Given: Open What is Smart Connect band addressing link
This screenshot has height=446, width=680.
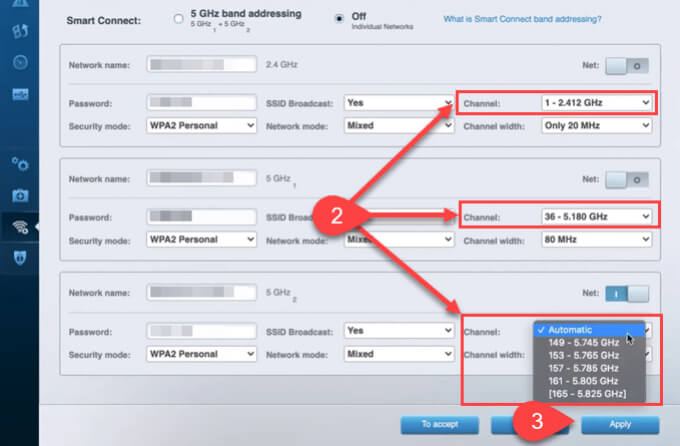Looking at the screenshot, I should (x=522, y=19).
